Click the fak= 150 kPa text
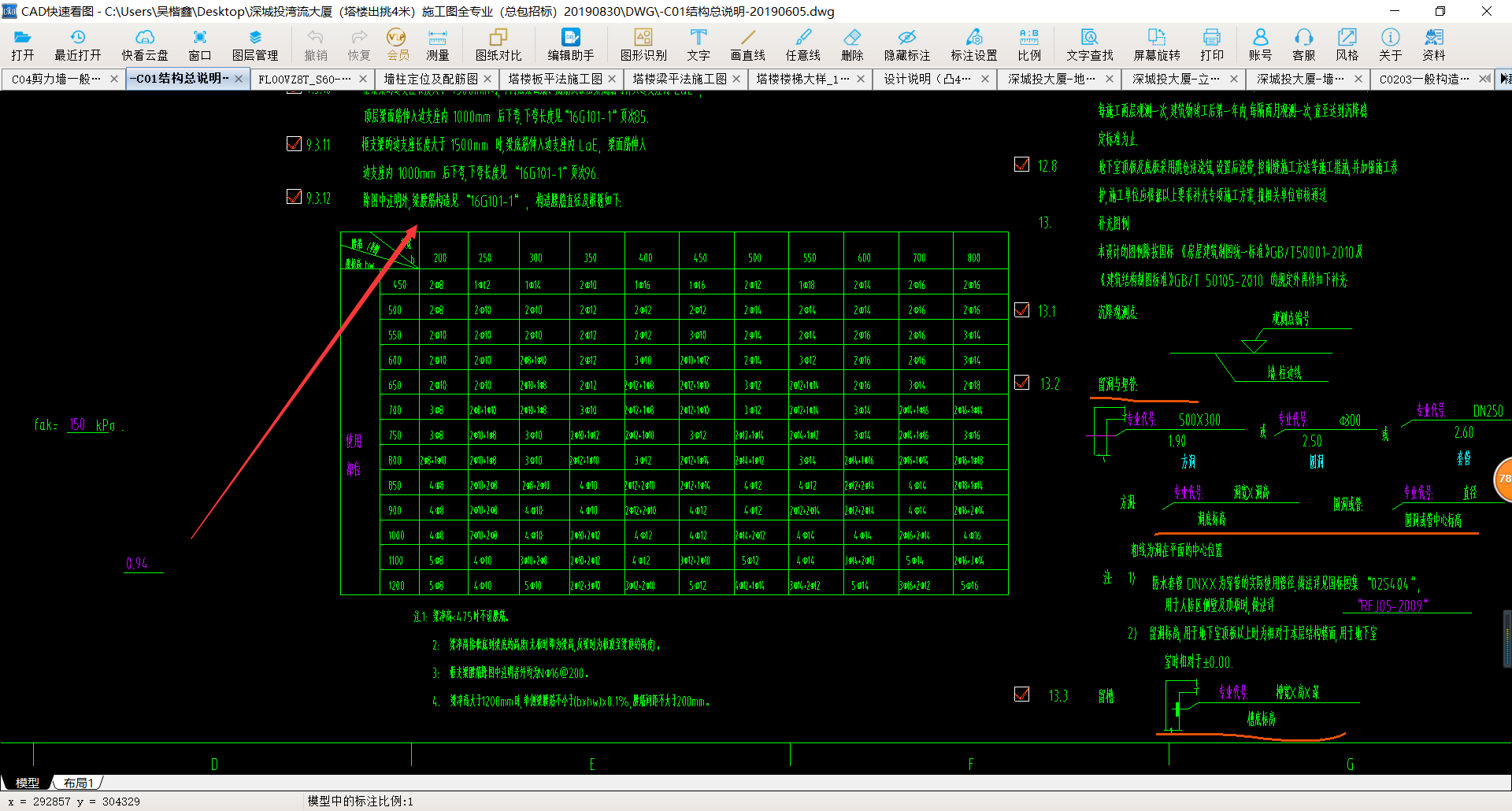This screenshot has width=1512, height=811. click(x=79, y=425)
